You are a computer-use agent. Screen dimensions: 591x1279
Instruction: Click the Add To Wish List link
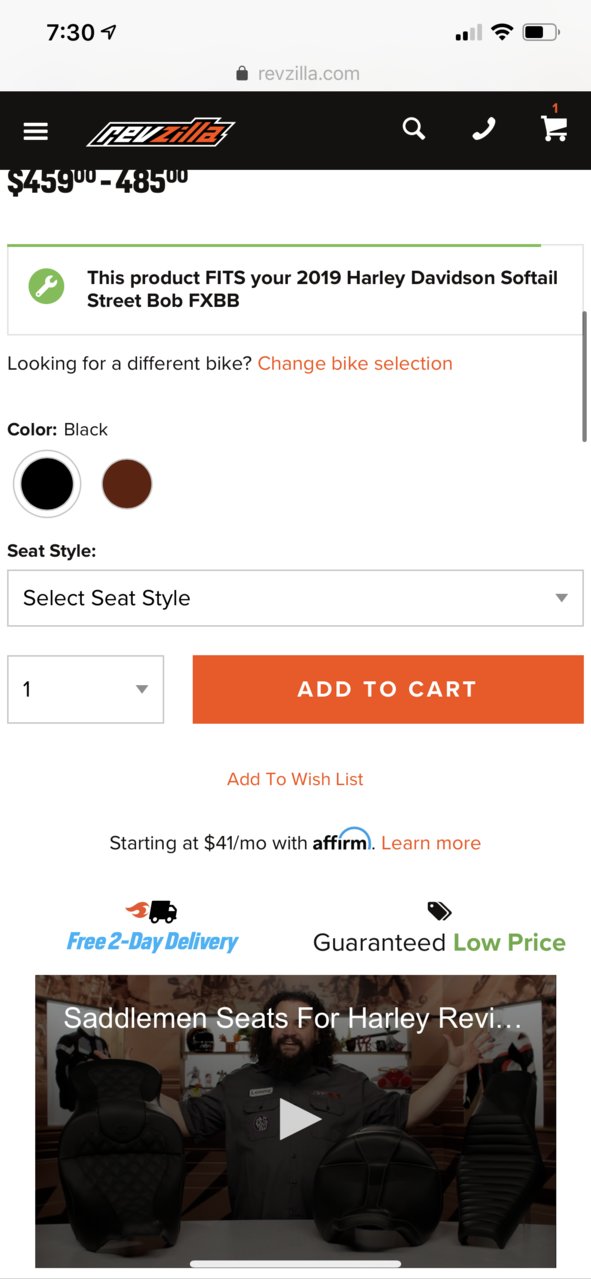[x=295, y=779]
